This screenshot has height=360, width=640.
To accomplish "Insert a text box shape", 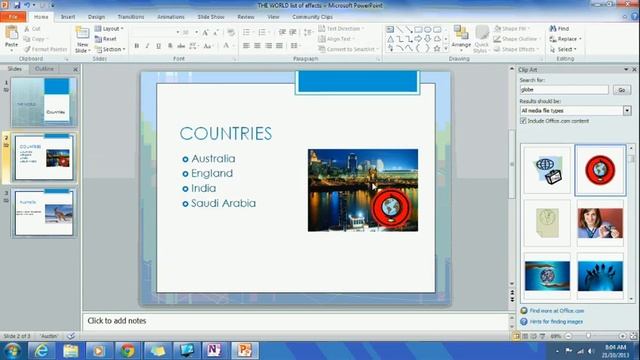I will (390, 29).
